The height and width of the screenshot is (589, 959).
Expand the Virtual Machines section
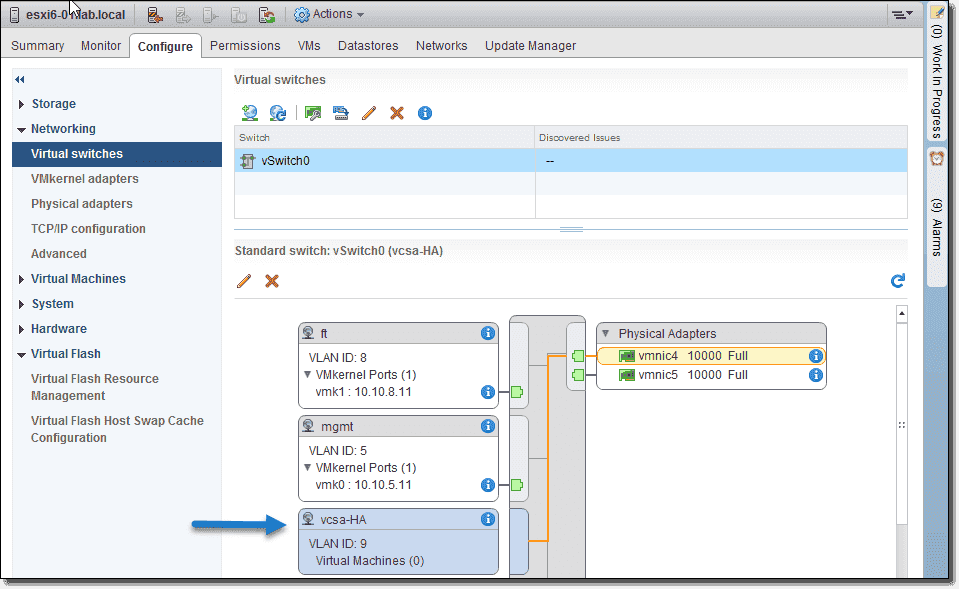tap(21, 280)
